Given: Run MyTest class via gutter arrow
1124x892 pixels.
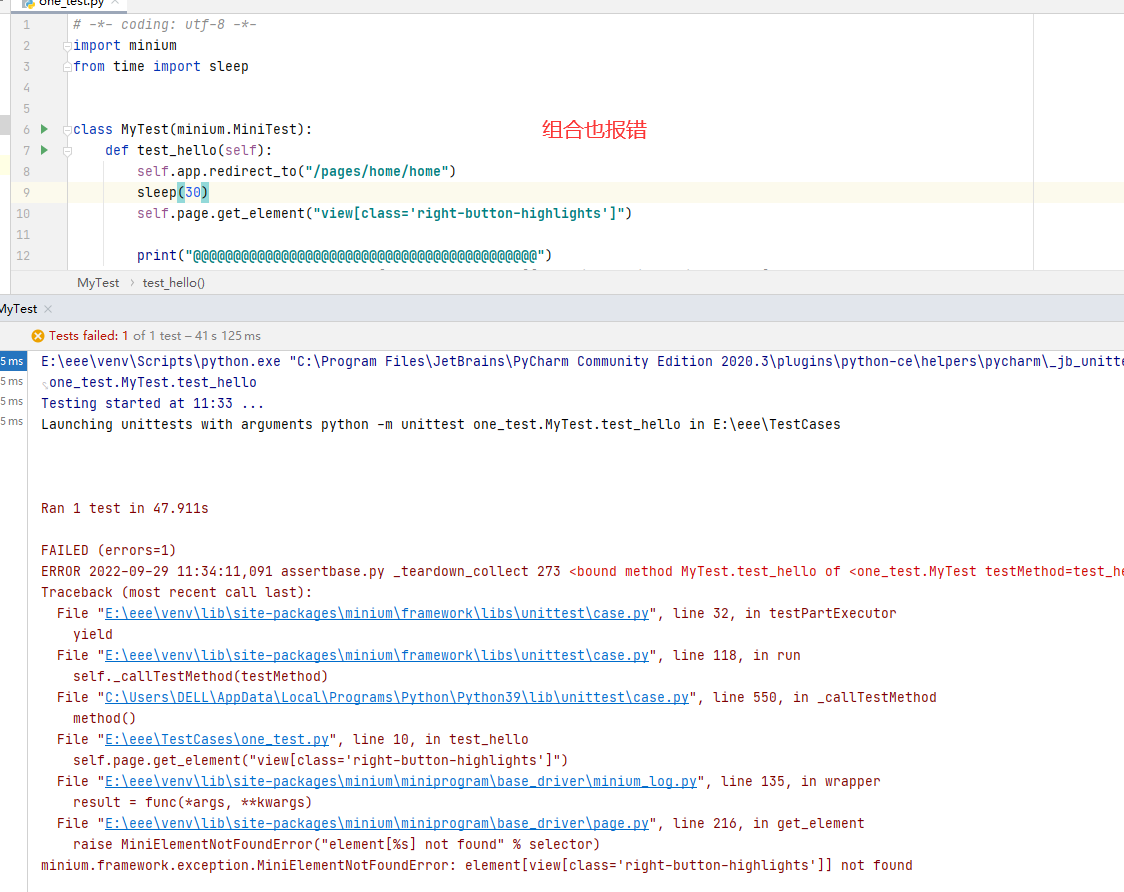Looking at the screenshot, I should 44,129.
